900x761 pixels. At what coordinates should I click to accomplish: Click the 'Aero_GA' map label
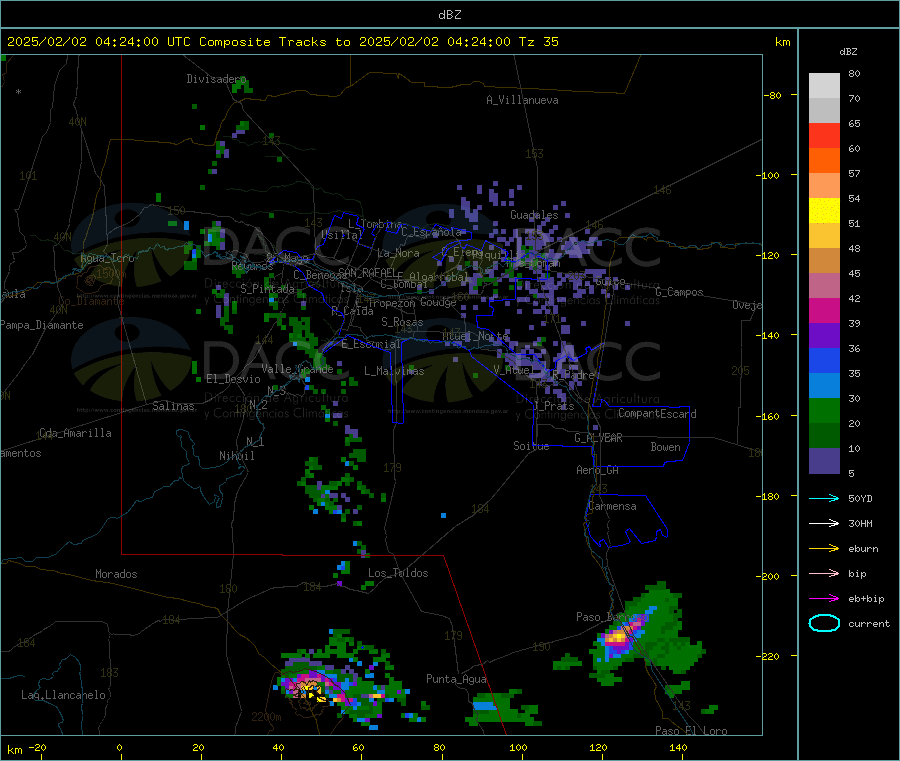(597, 470)
